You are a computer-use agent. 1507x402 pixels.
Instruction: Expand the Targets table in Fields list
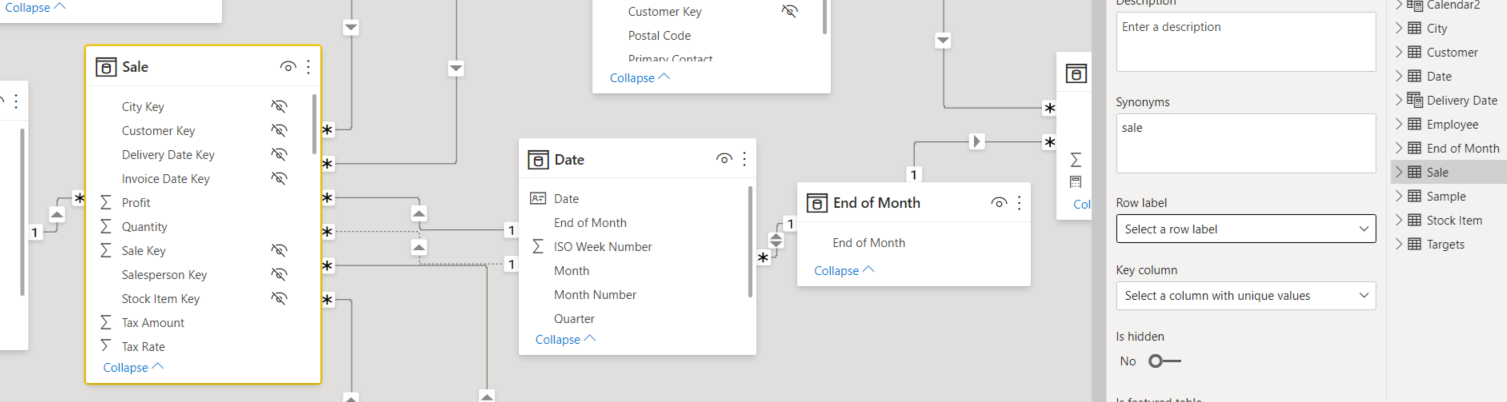point(1399,244)
